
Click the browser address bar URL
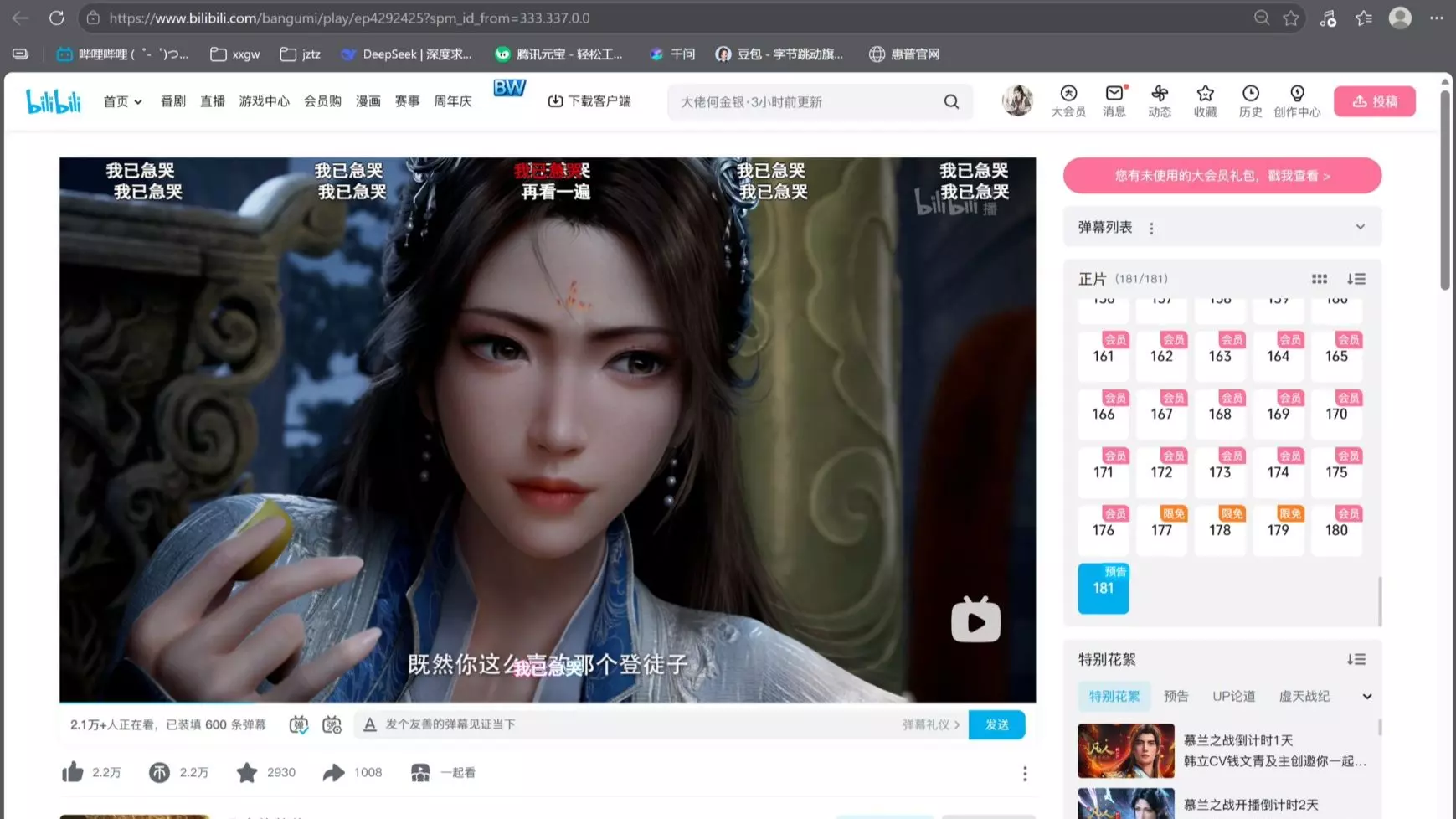coord(349,18)
